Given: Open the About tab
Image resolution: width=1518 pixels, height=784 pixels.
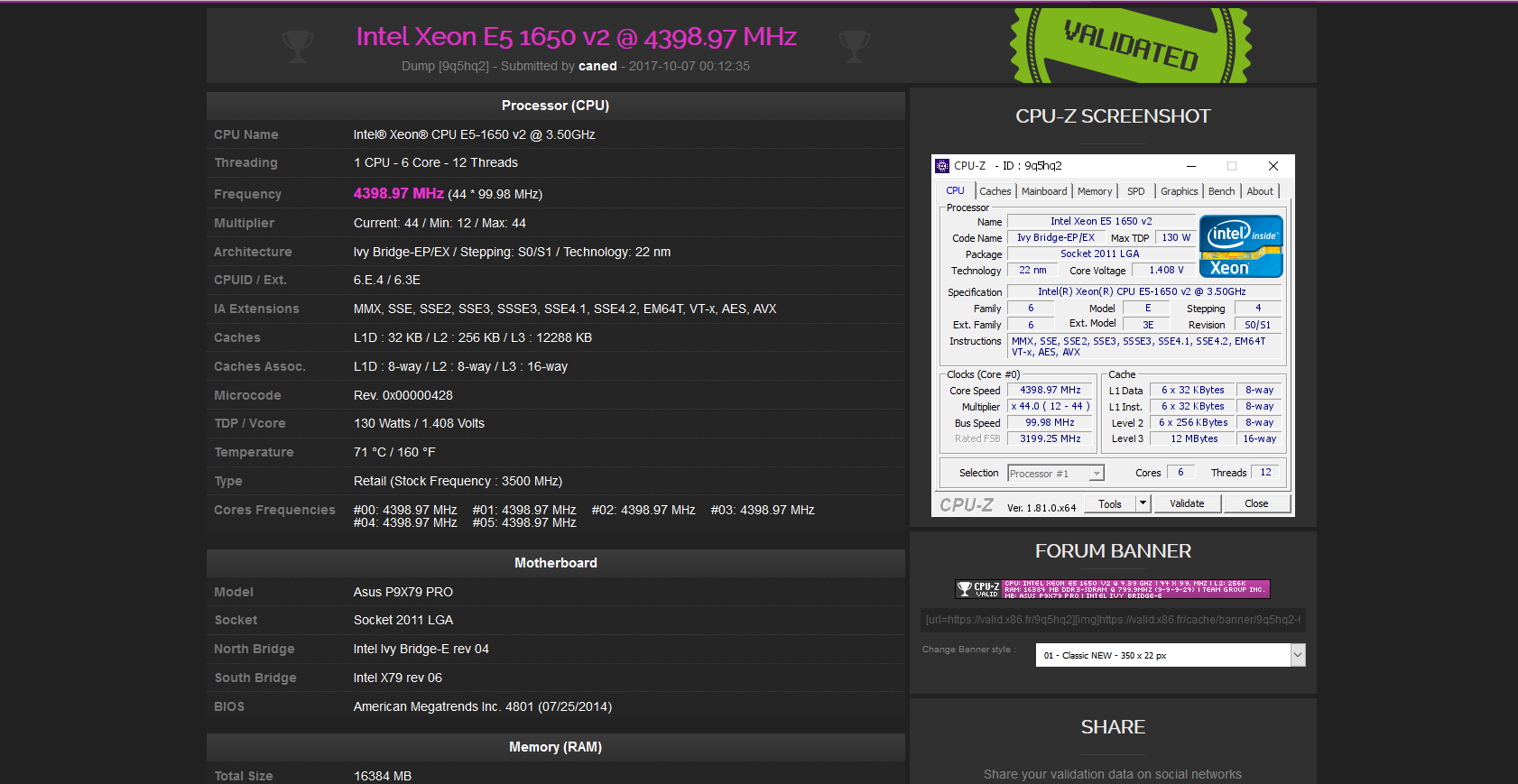Looking at the screenshot, I should (1260, 191).
